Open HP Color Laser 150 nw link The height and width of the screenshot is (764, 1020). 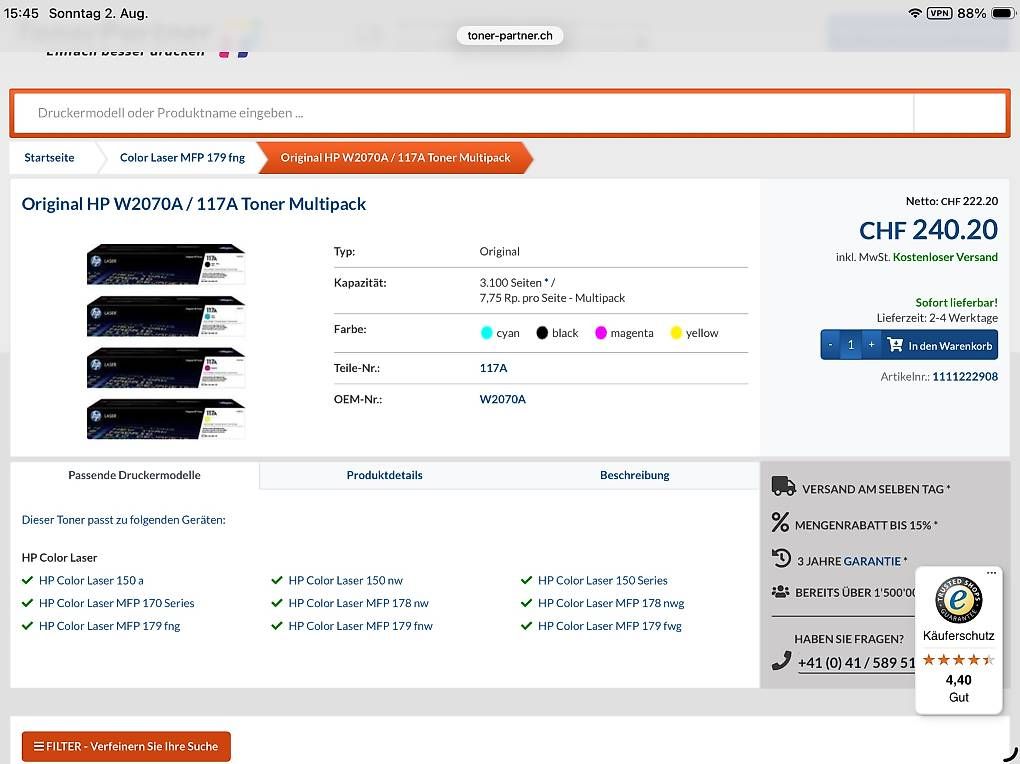tap(345, 580)
